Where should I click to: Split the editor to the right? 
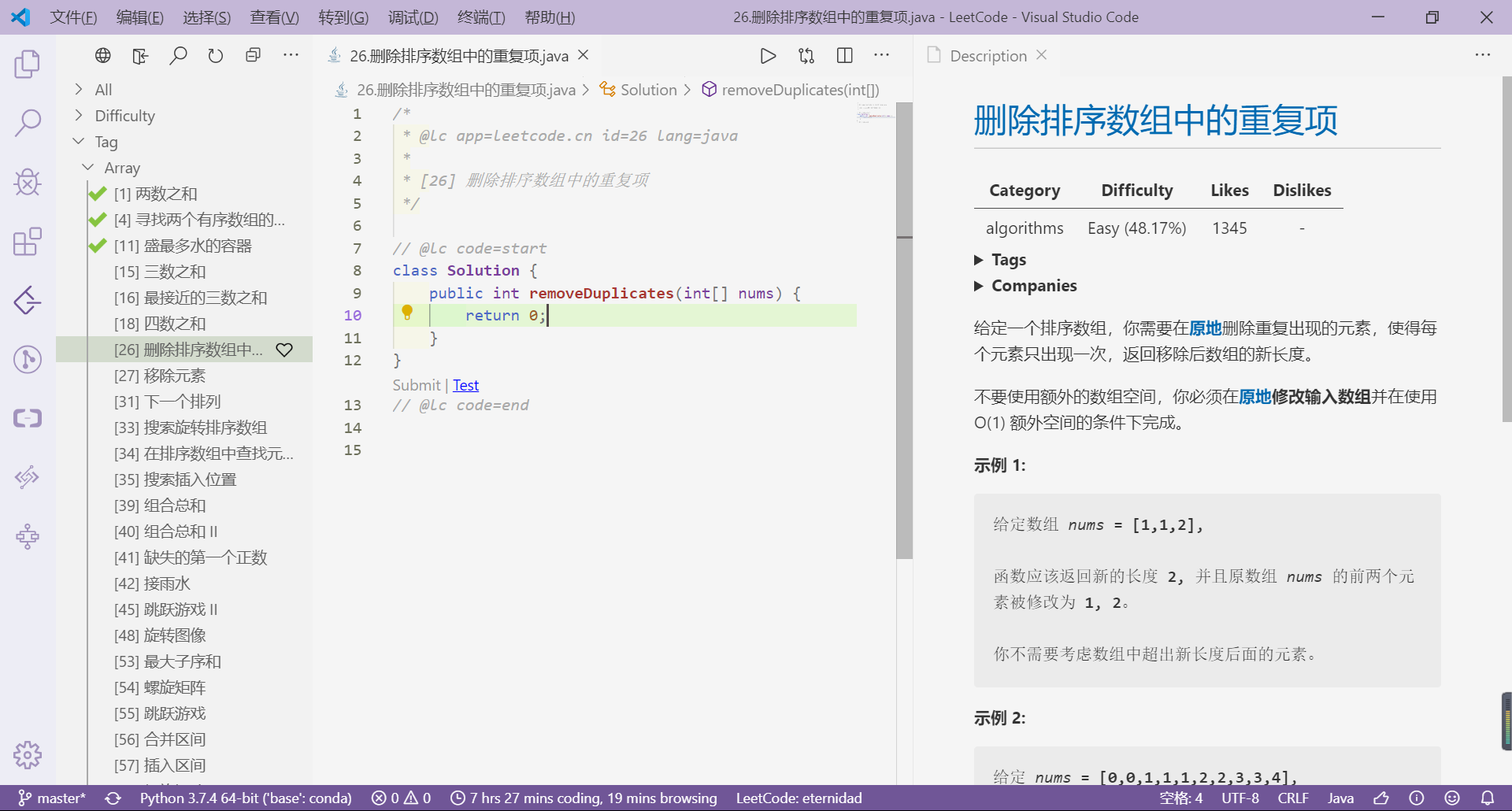click(844, 56)
